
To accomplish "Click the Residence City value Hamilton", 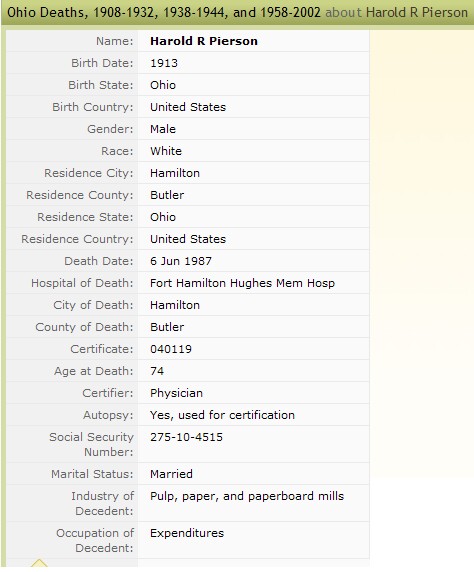I will [175, 173].
